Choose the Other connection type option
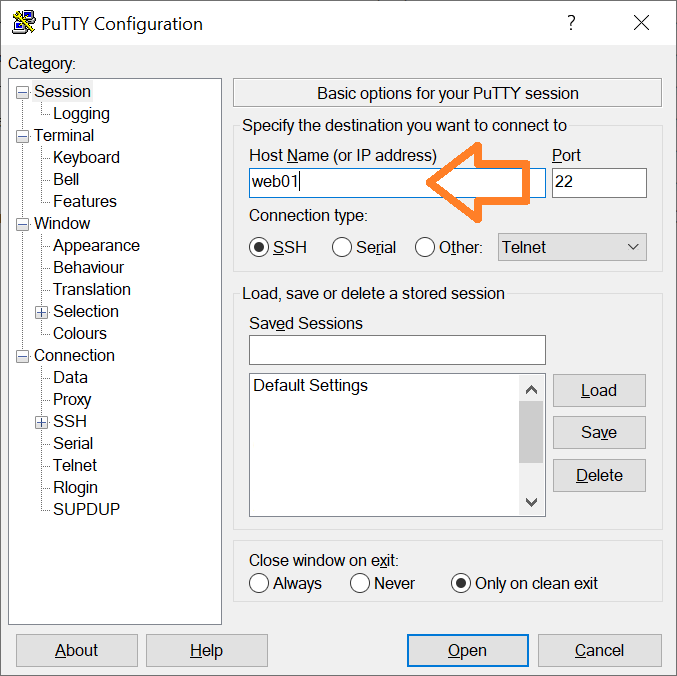677x676 pixels. (x=424, y=247)
